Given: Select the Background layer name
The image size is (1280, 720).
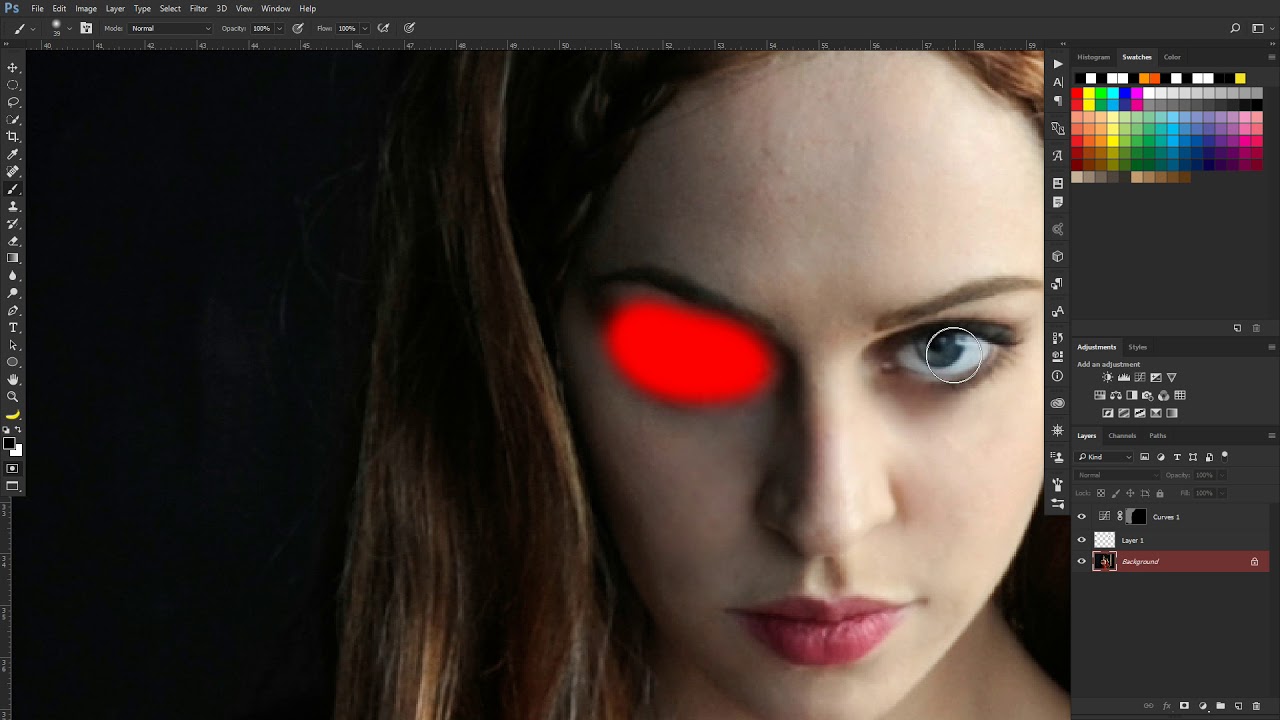Looking at the screenshot, I should [1140, 562].
